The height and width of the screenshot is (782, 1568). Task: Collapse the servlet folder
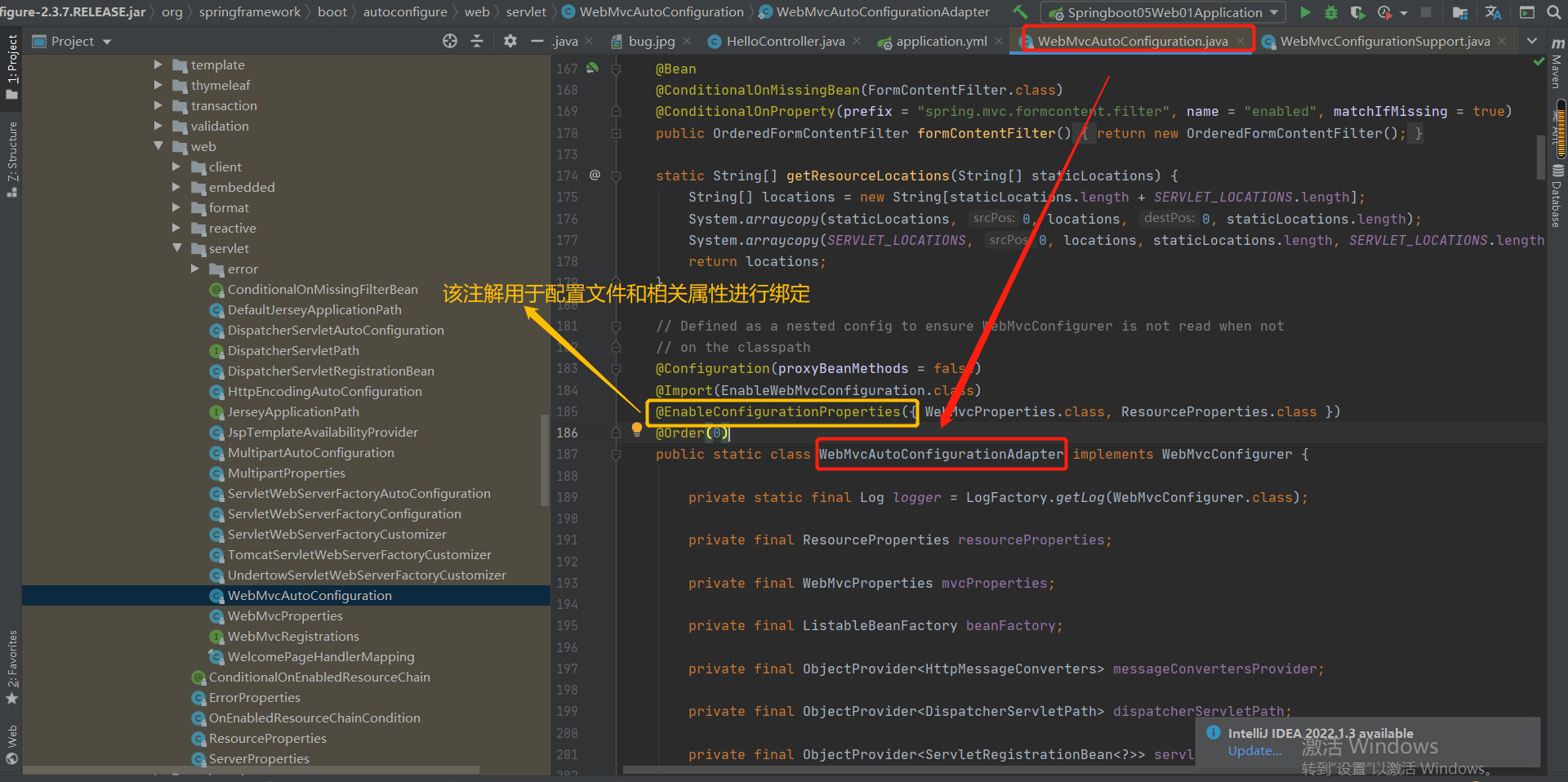pos(176,248)
